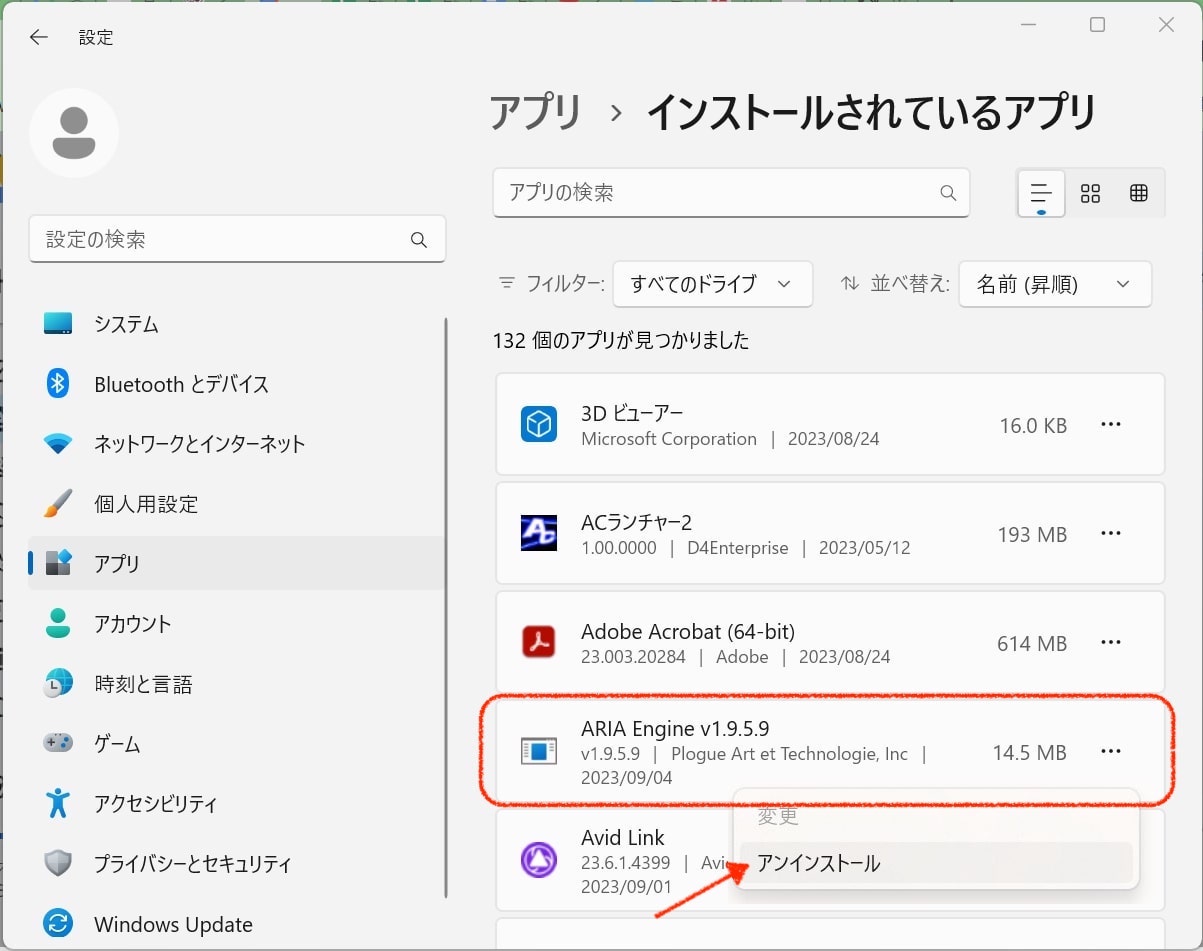
Task: Click the ARIA Engine app icon
Action: (x=539, y=751)
